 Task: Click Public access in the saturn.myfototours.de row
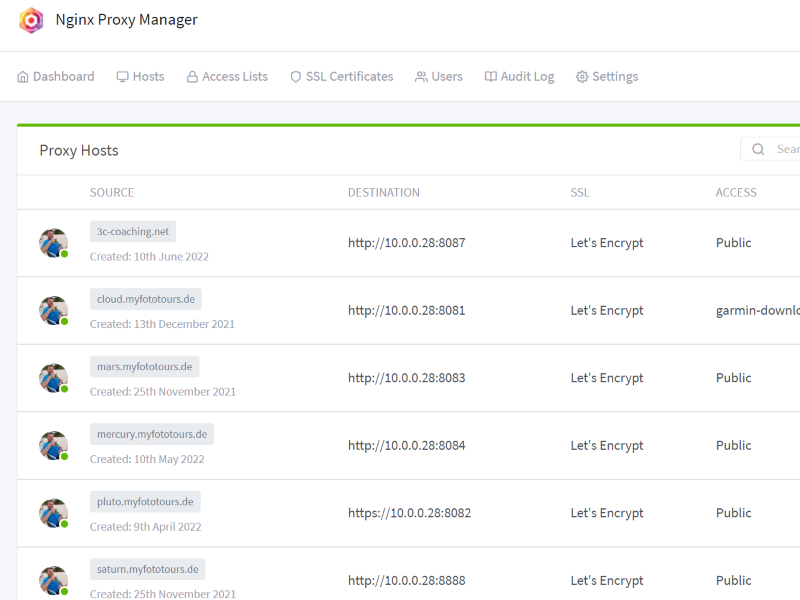click(x=733, y=581)
